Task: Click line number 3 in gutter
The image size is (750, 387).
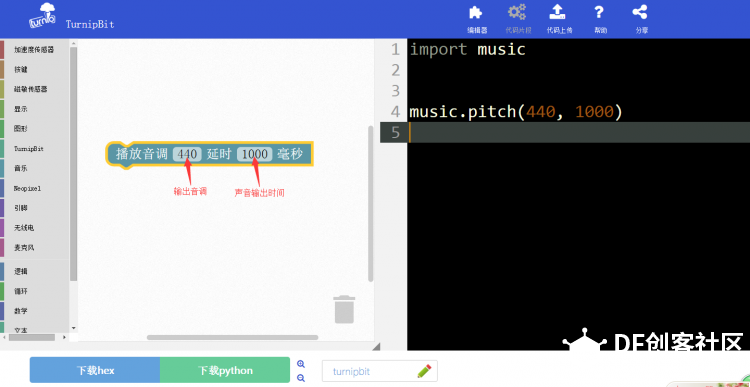Action: tap(395, 91)
